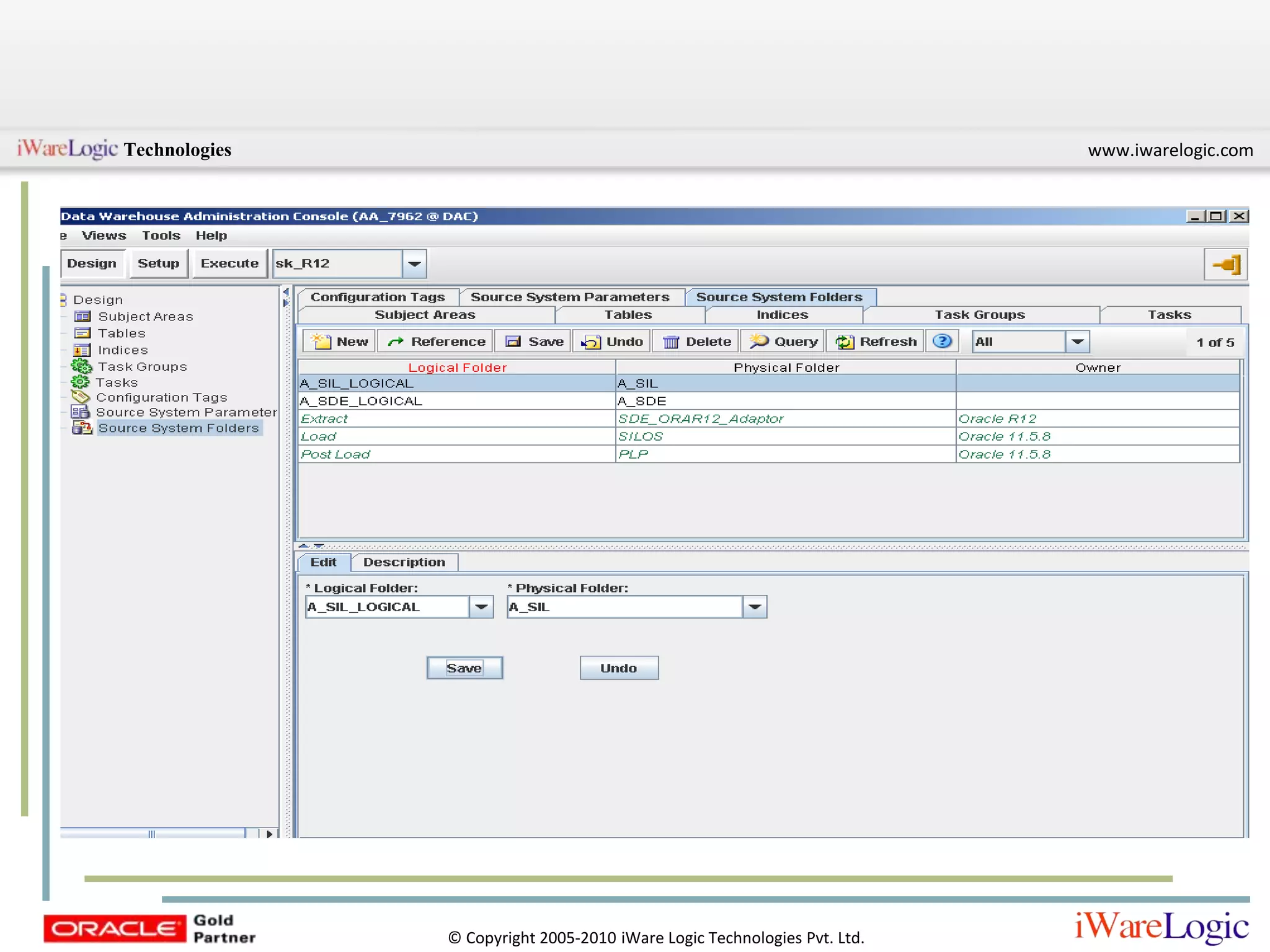
Task: Open the All filter dropdown
Action: click(x=1077, y=342)
